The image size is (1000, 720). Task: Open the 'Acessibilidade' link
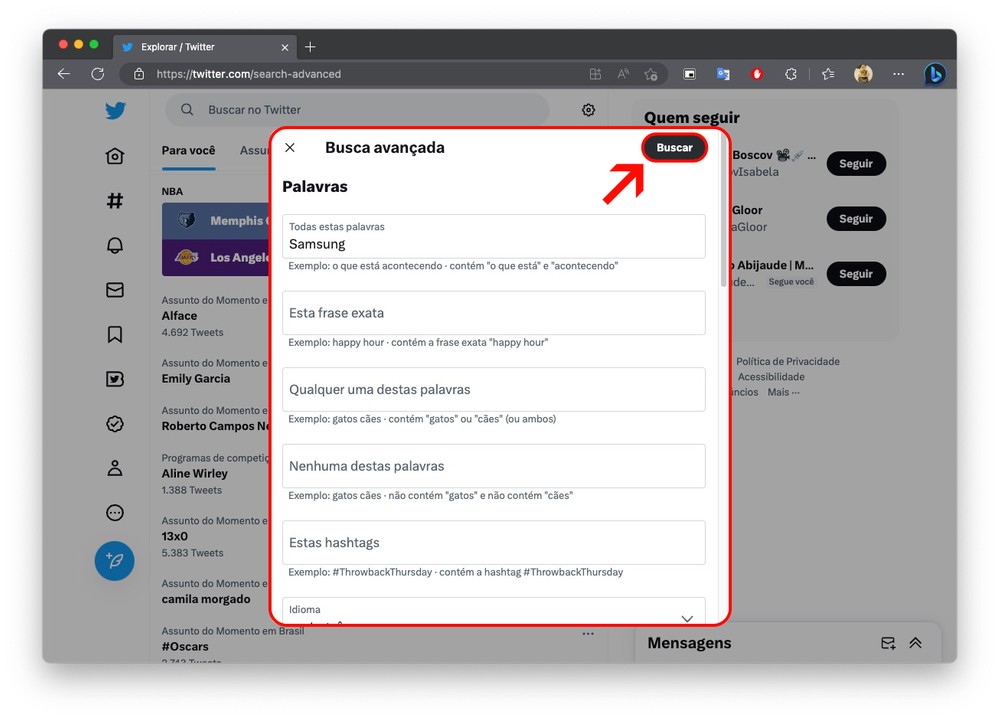(x=771, y=377)
